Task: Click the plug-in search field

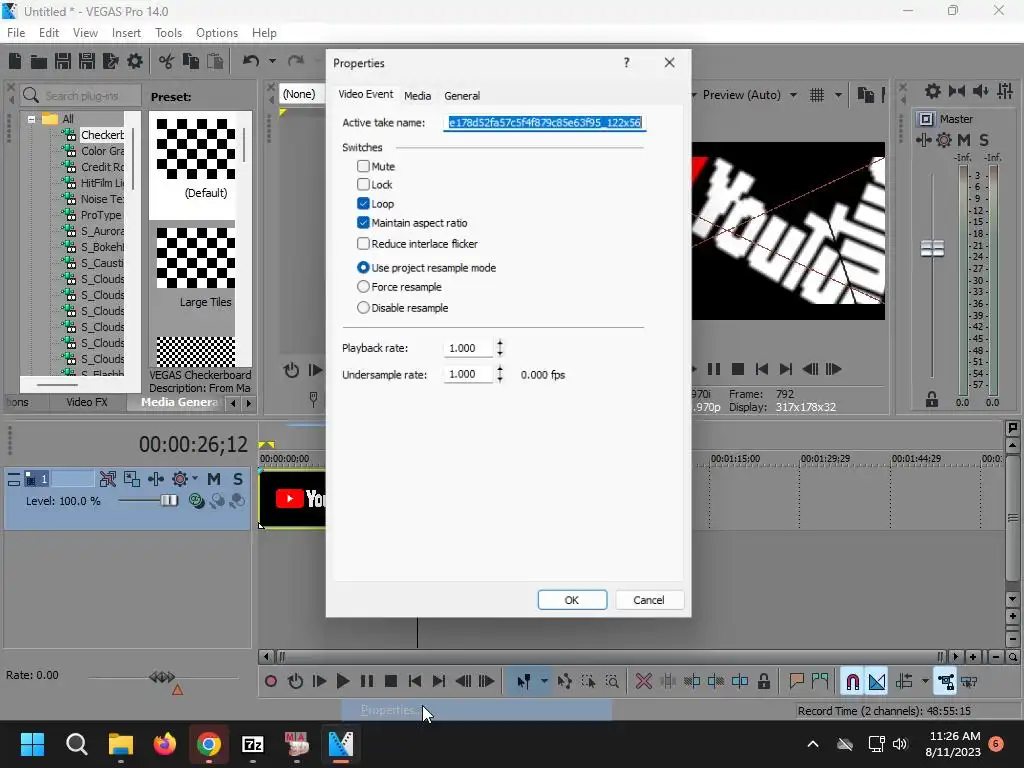Action: (80, 95)
